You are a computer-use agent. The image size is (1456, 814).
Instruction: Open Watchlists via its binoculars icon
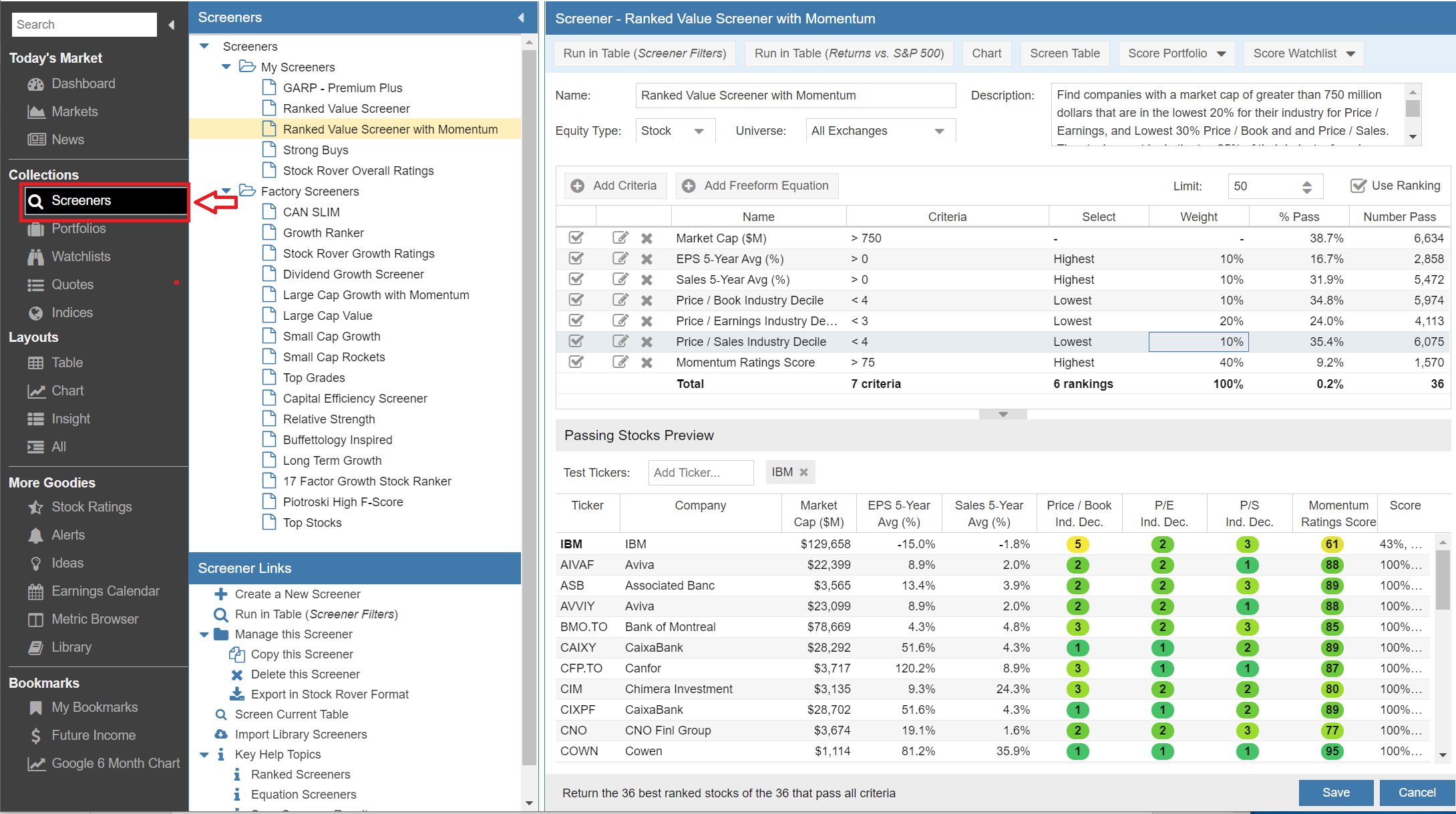point(35,257)
